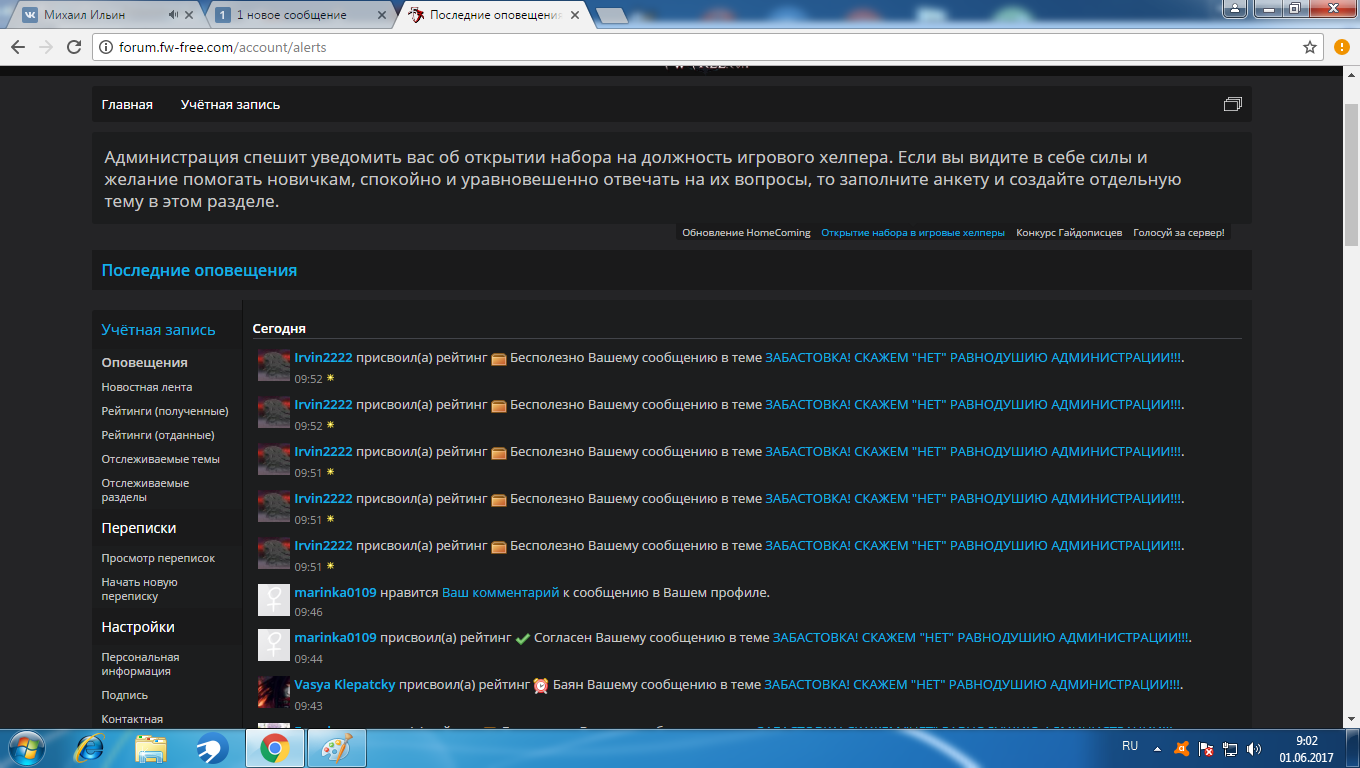Click marinka0109's avatar beside the 09:46 alert
This screenshot has height=768, width=1360.
click(x=274, y=600)
